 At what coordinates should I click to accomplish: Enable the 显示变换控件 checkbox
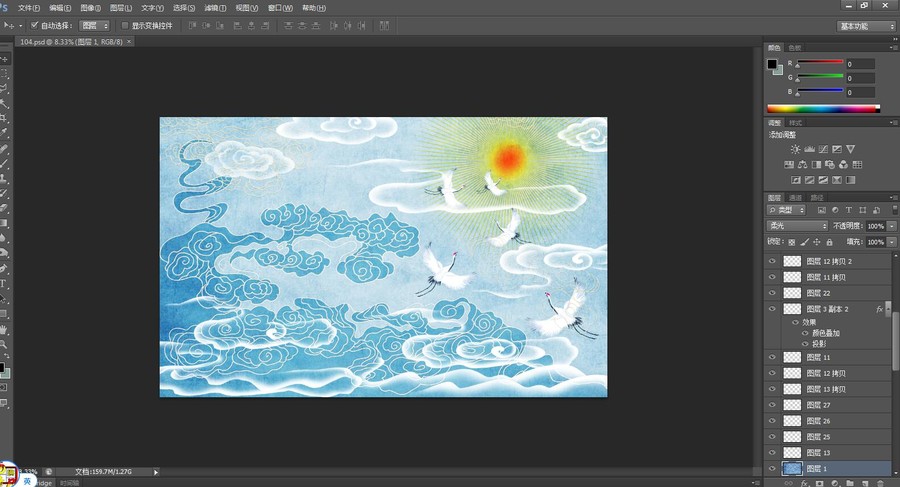(125, 25)
